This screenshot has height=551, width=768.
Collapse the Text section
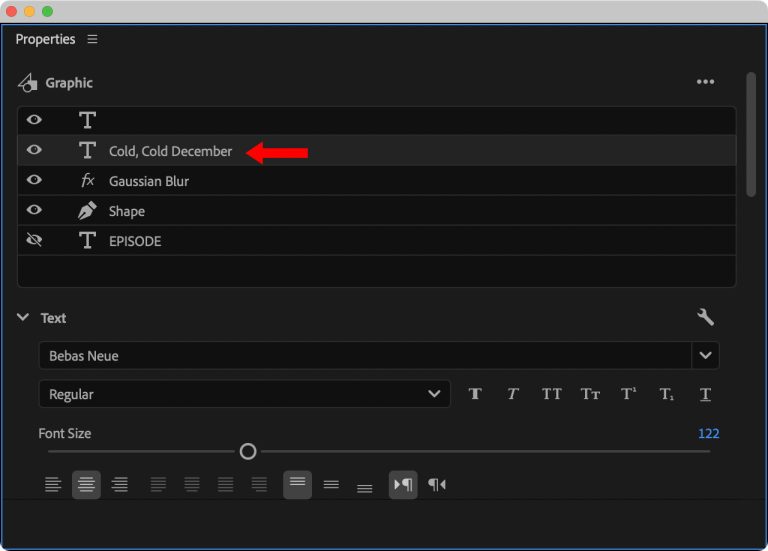click(x=23, y=318)
